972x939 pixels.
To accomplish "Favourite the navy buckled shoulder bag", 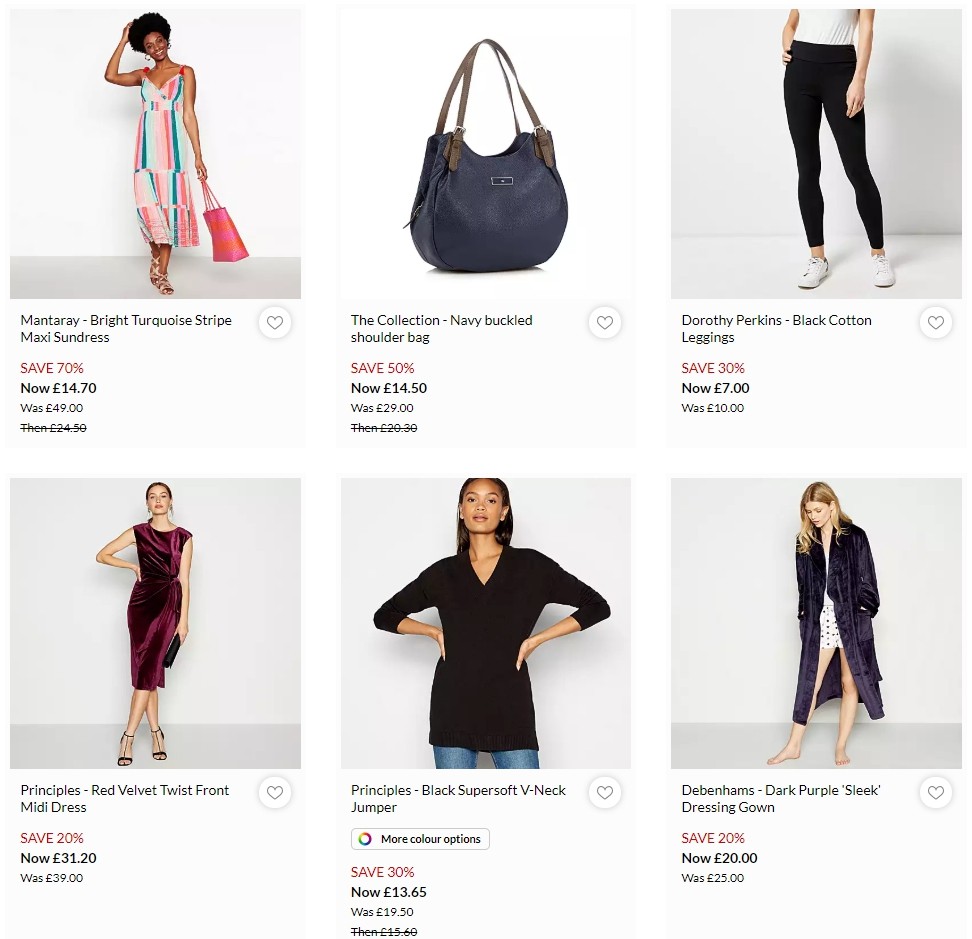I will [x=605, y=323].
